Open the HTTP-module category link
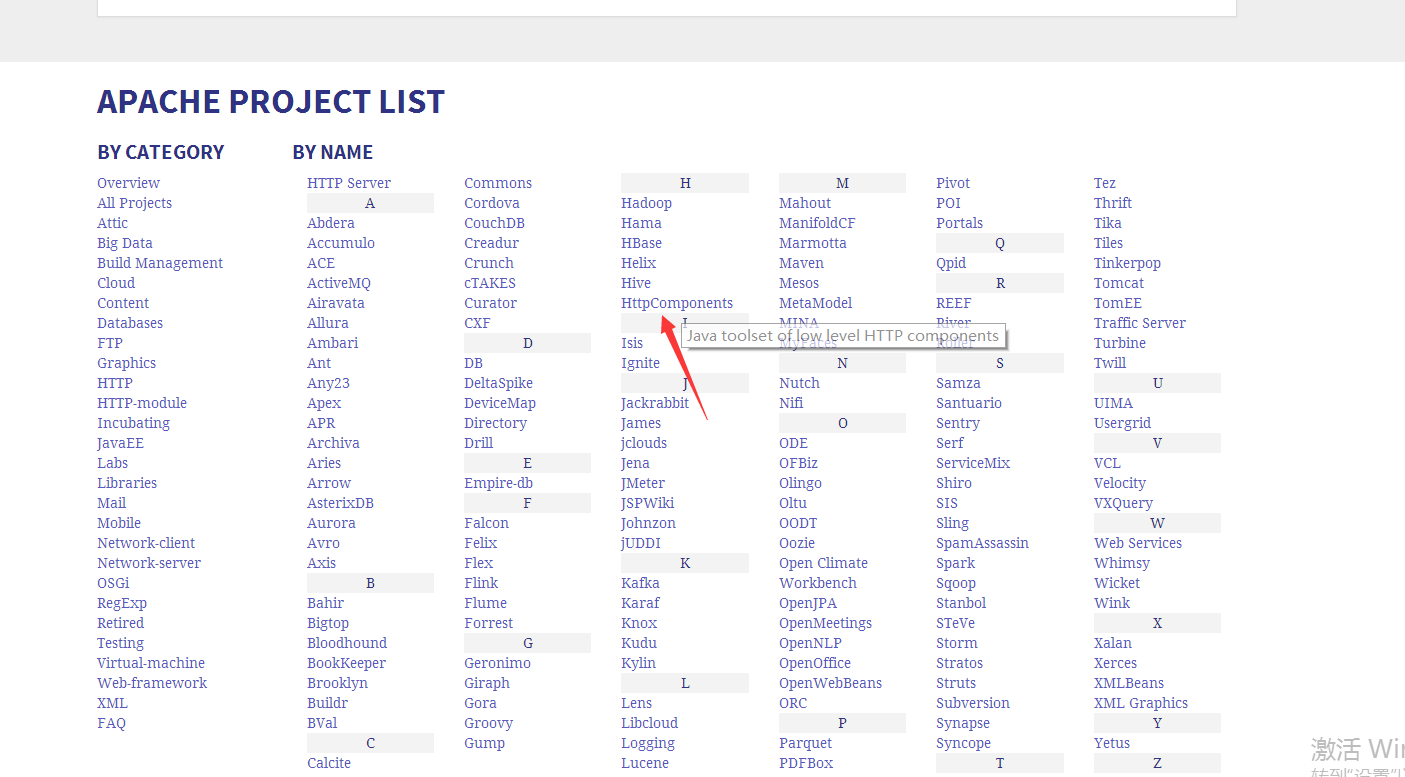Viewport: 1405px width, 777px height. [x=142, y=403]
